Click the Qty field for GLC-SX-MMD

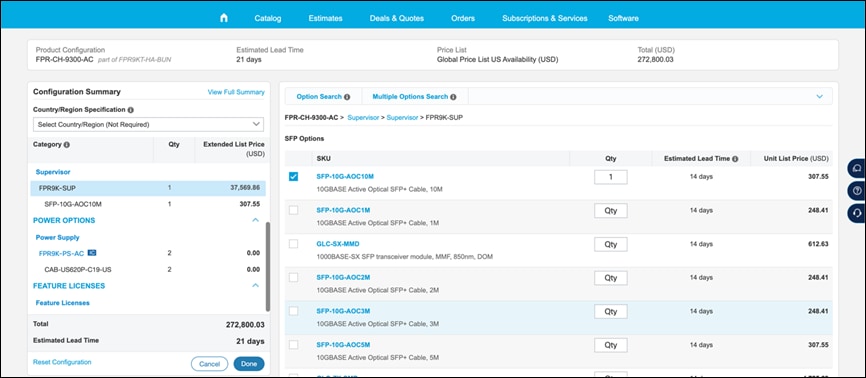pyautogui.click(x=610, y=244)
